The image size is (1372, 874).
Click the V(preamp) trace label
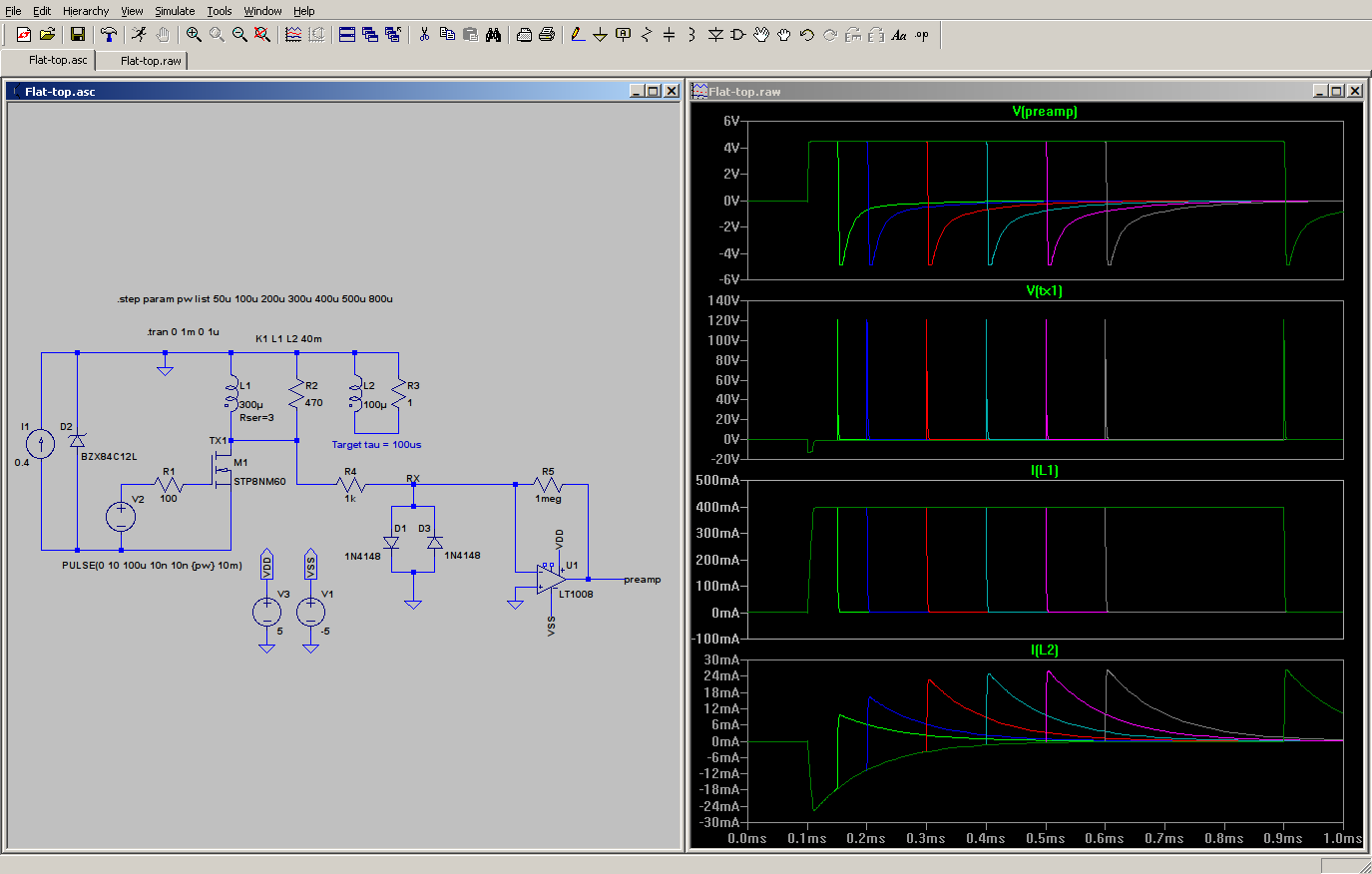1044,112
